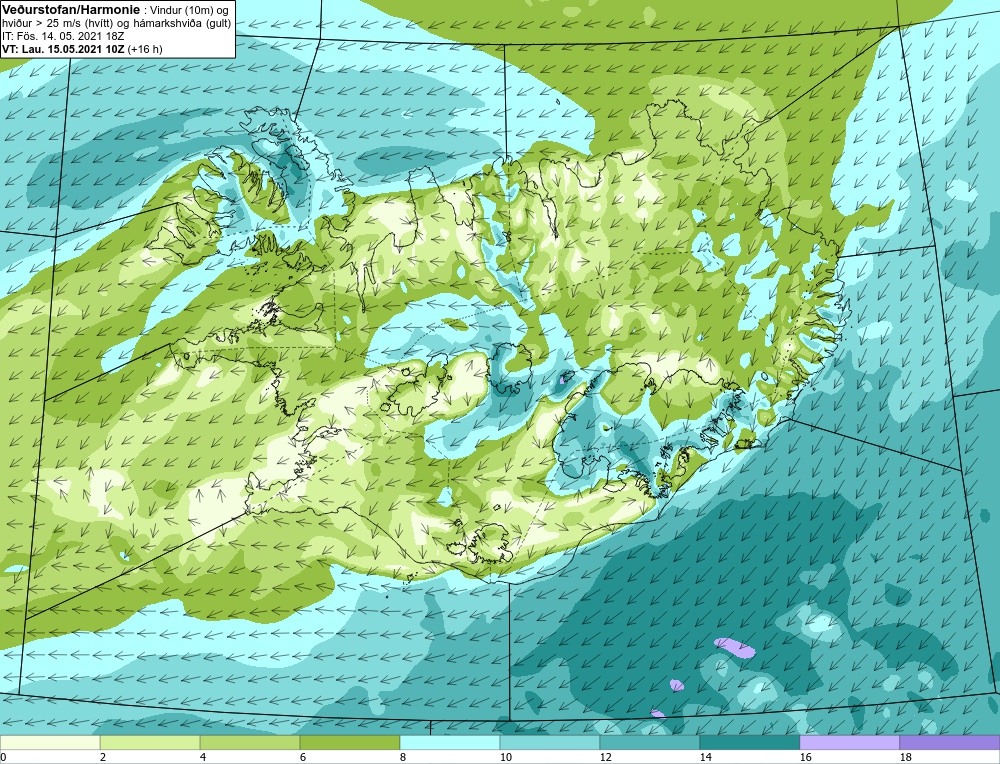This screenshot has width=1000, height=764.
Task: Click the 'IT: Fös. 14. 05. 2021 18Z' text
Action: tap(62, 36)
